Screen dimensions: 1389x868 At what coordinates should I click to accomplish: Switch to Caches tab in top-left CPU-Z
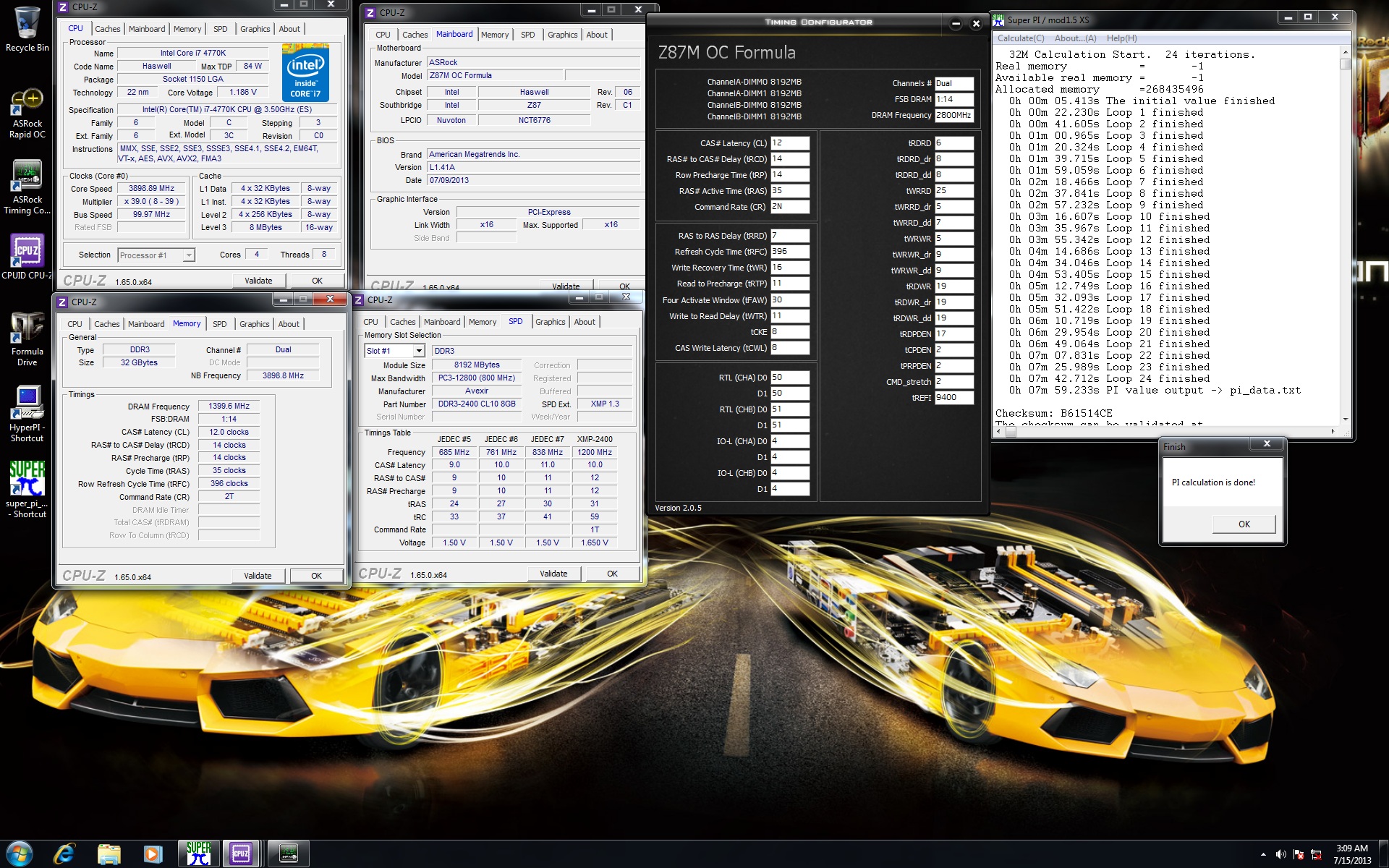(x=107, y=29)
